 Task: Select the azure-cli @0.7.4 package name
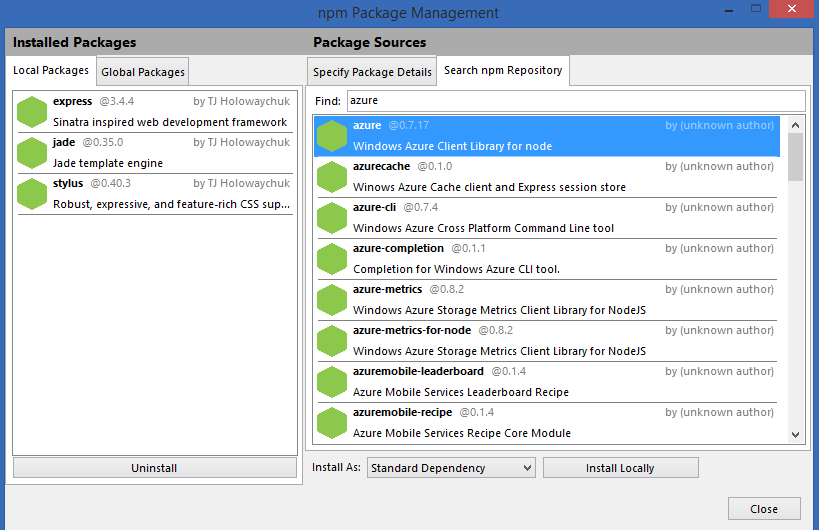[x=375, y=207]
